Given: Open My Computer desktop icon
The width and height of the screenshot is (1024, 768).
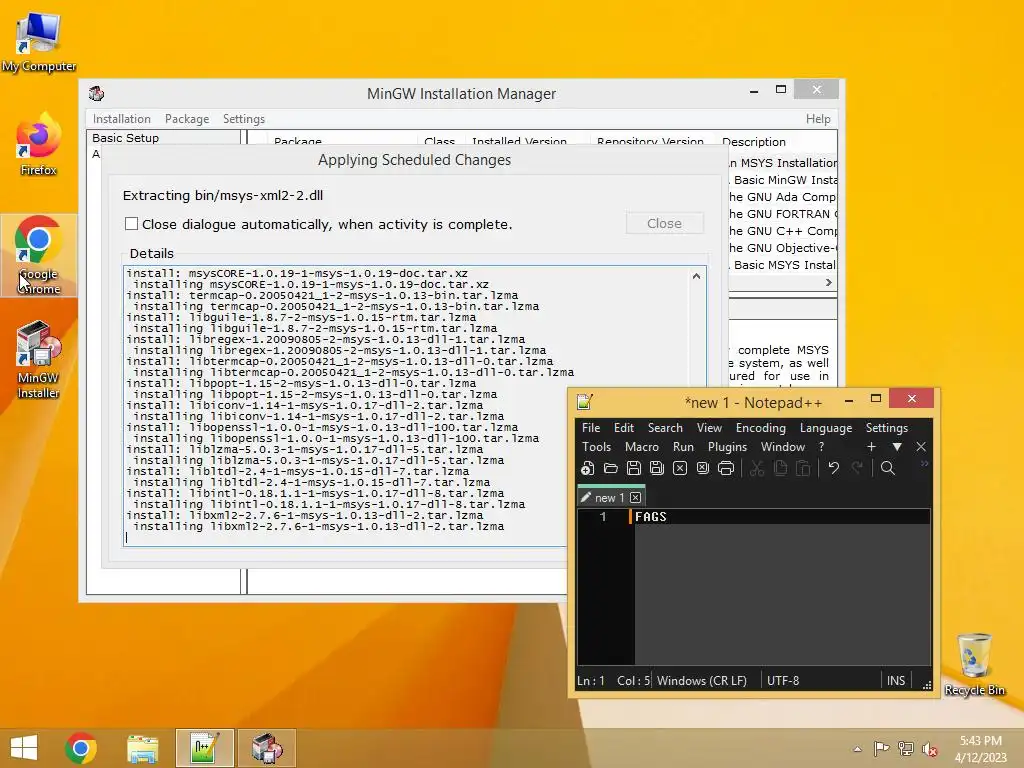Looking at the screenshot, I should point(39,42).
